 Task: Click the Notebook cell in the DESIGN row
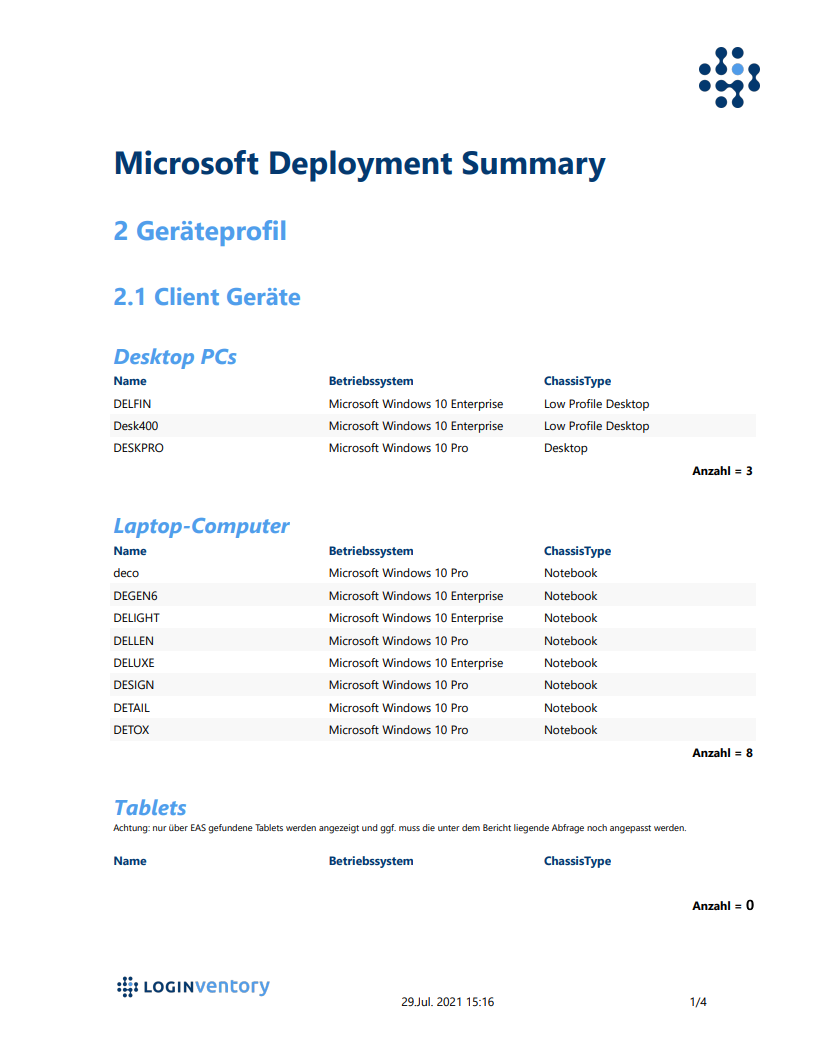click(570, 685)
